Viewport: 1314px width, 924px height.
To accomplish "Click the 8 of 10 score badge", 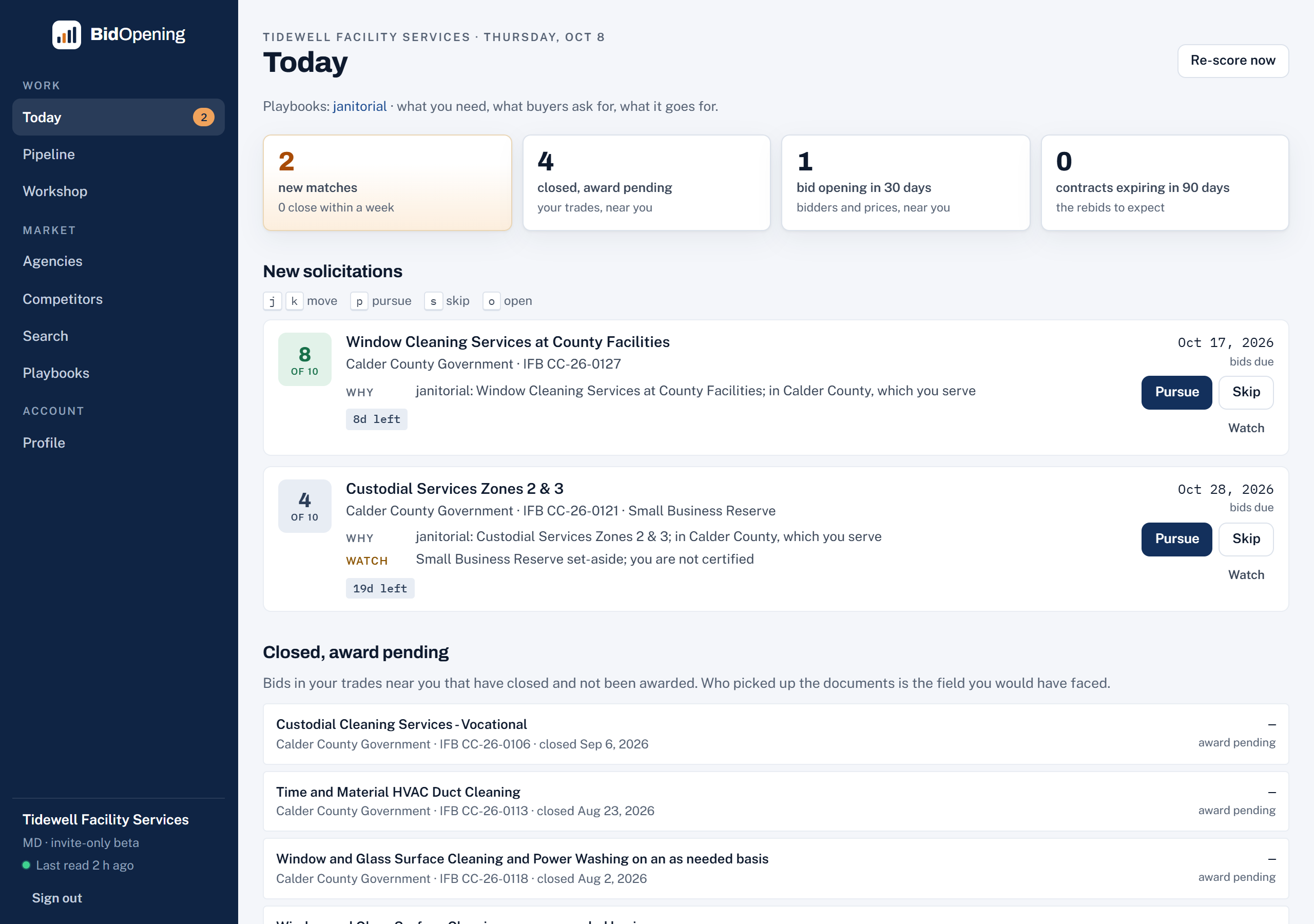I will point(304,359).
